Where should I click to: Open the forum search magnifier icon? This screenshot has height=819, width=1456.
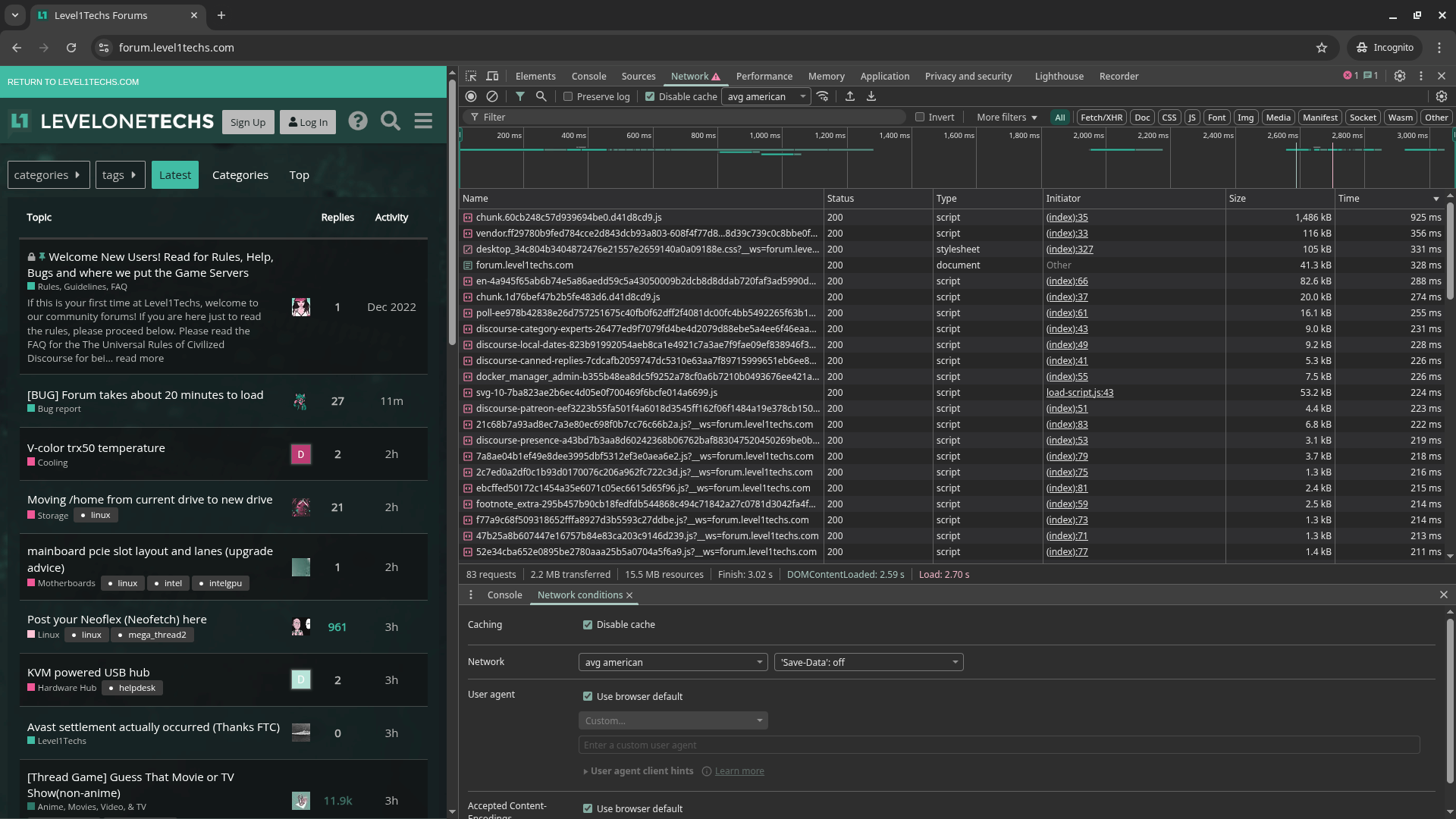(x=391, y=121)
